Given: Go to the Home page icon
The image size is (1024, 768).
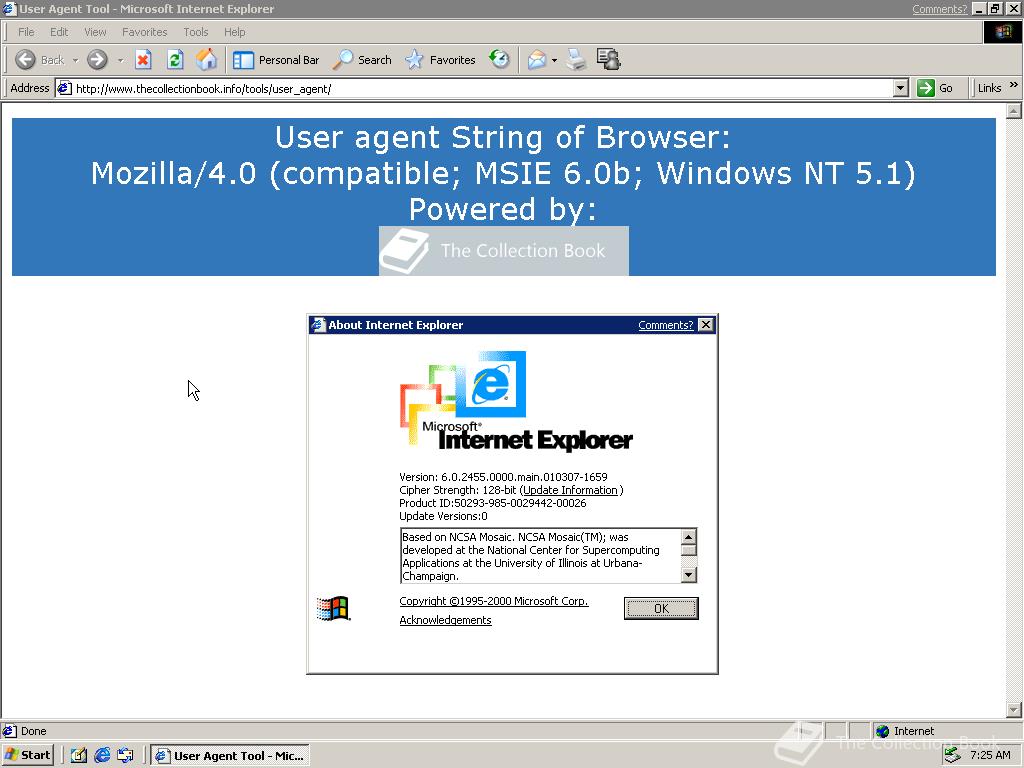Looking at the screenshot, I should pos(206,60).
